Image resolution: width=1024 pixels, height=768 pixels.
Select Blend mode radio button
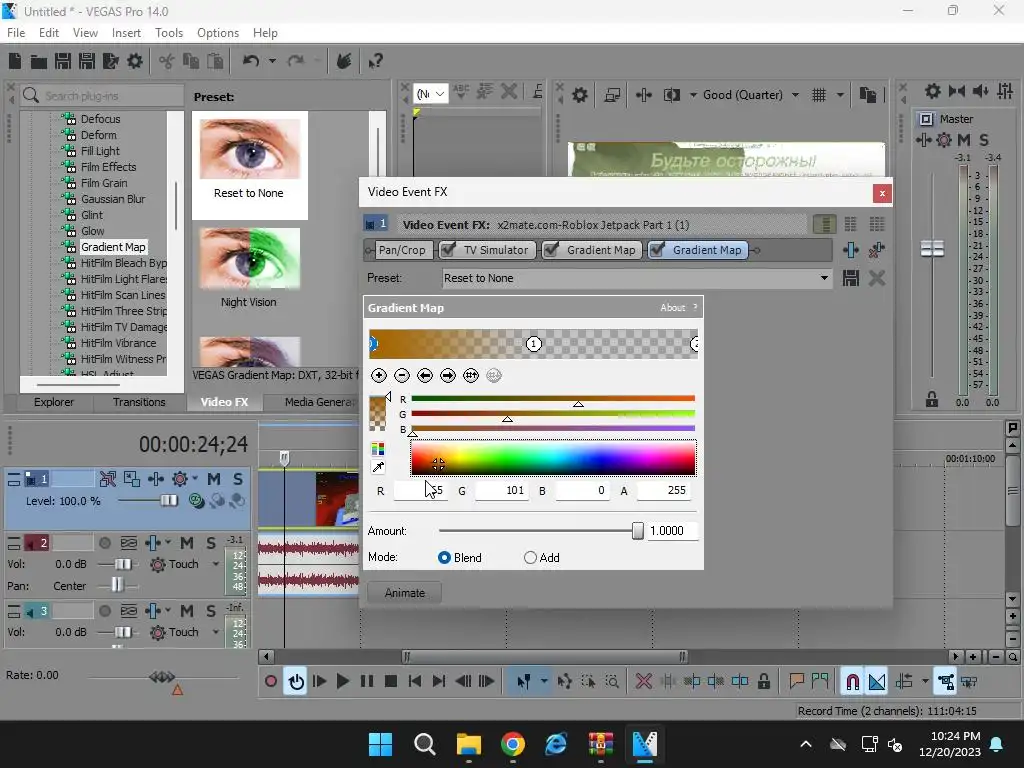point(444,558)
